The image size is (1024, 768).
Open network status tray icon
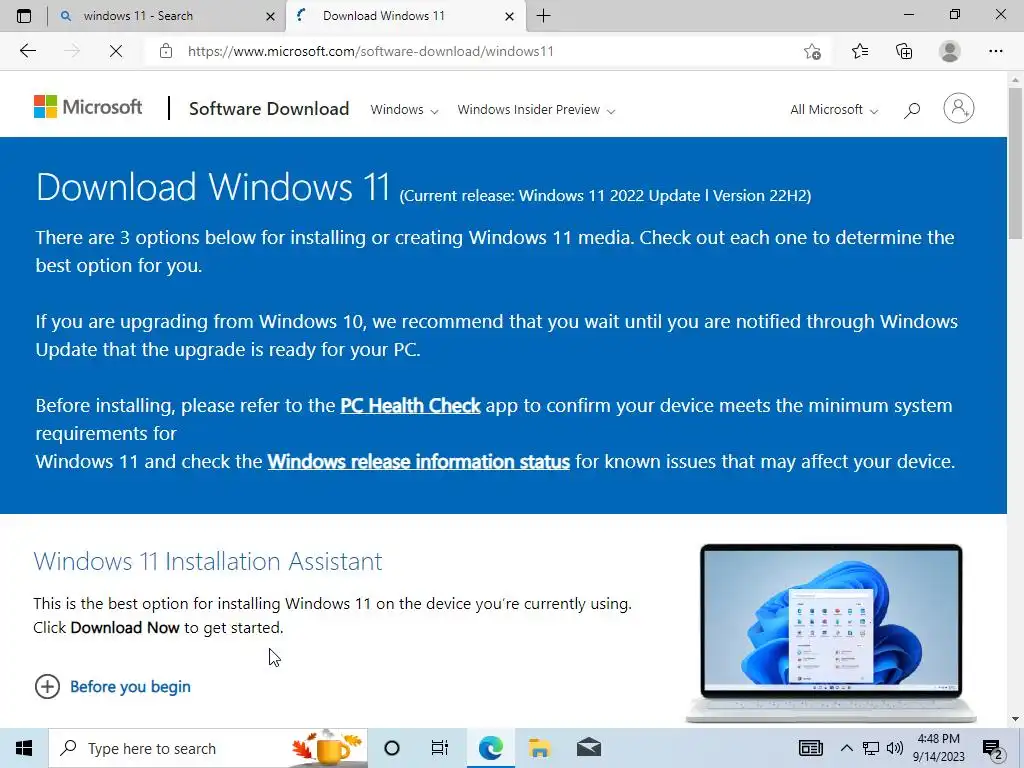coord(871,748)
